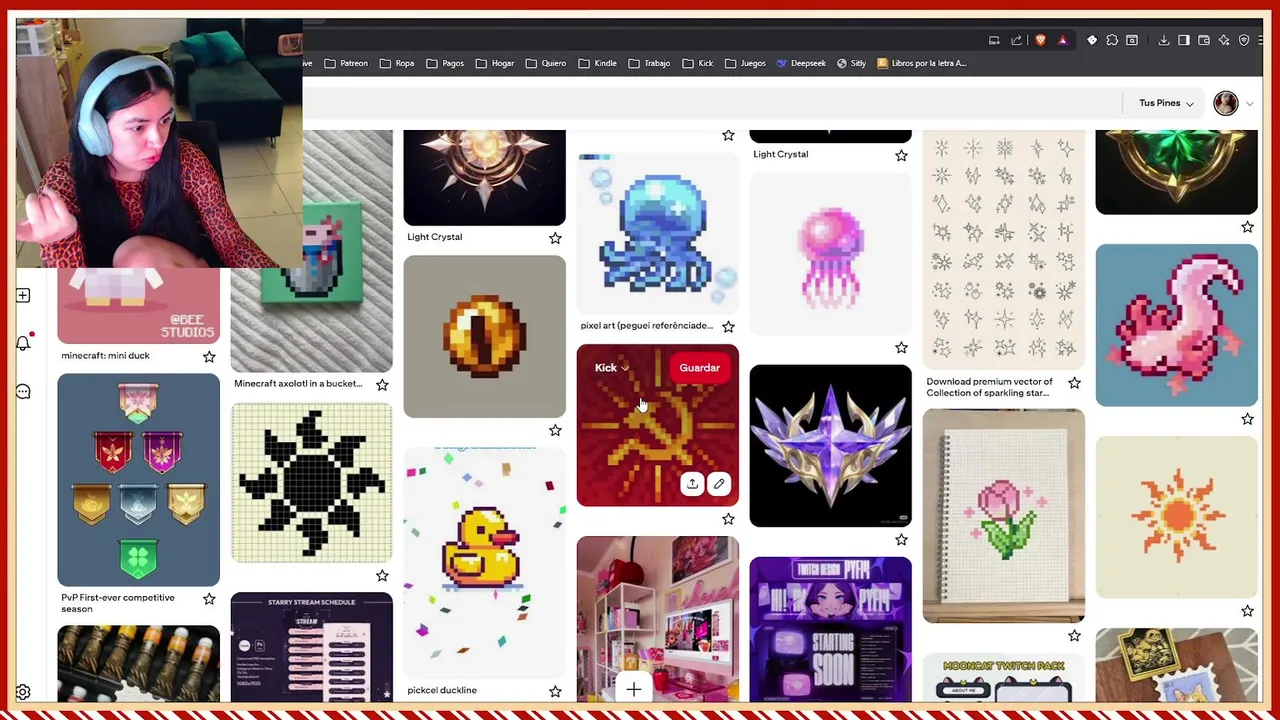
Task: Open the Sitly bookmark
Action: tap(851, 63)
